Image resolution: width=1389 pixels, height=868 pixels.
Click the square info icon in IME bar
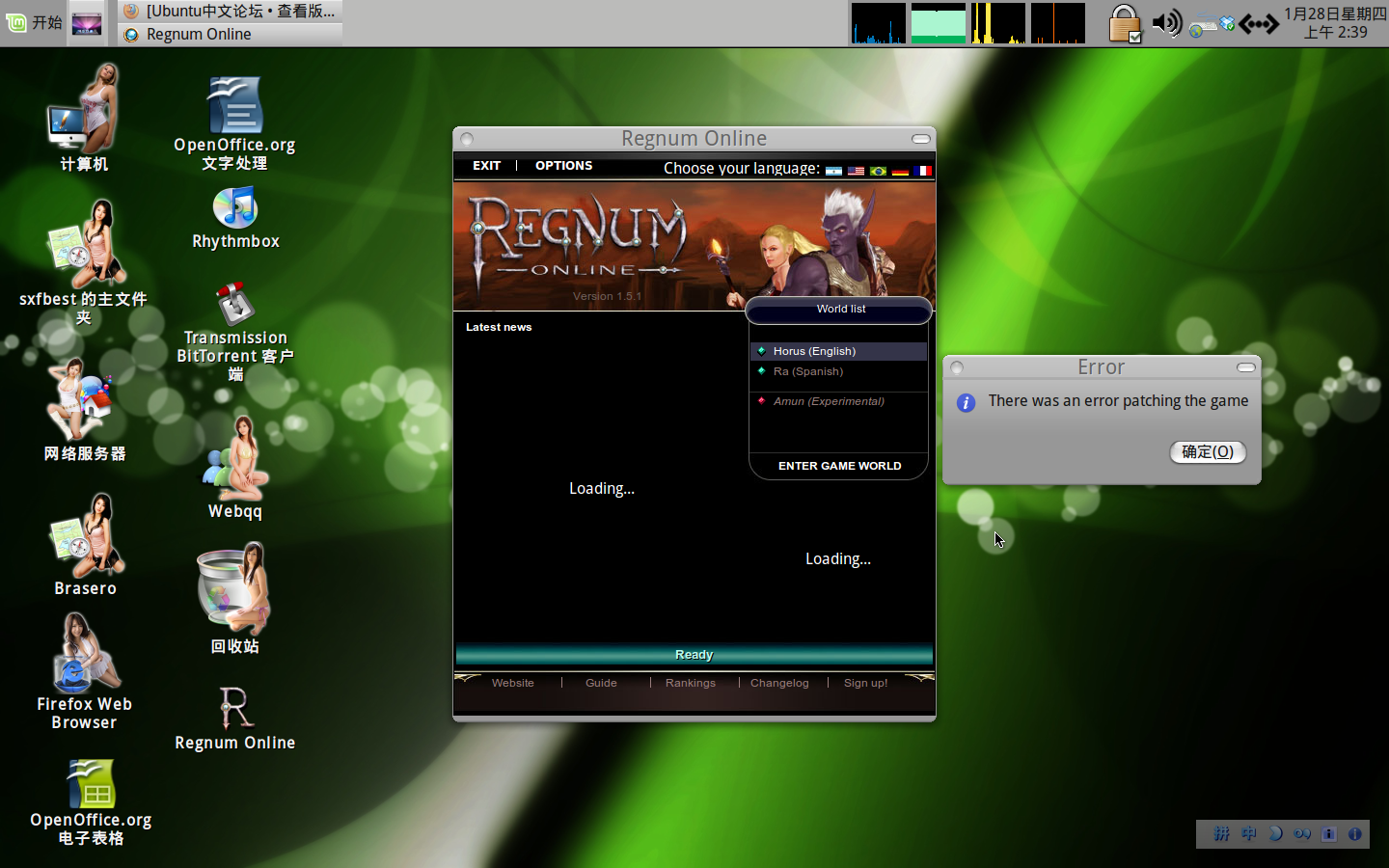coord(1329,833)
